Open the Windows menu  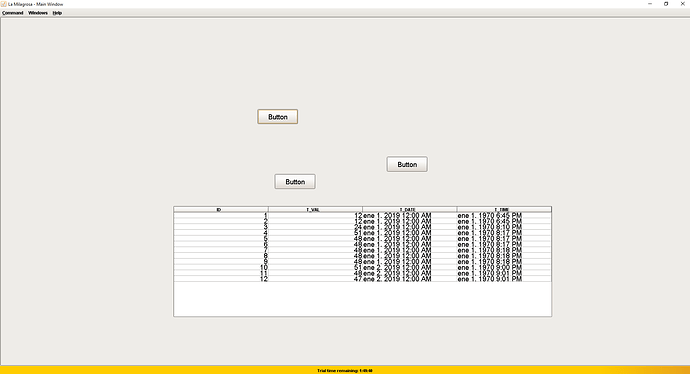[38, 13]
